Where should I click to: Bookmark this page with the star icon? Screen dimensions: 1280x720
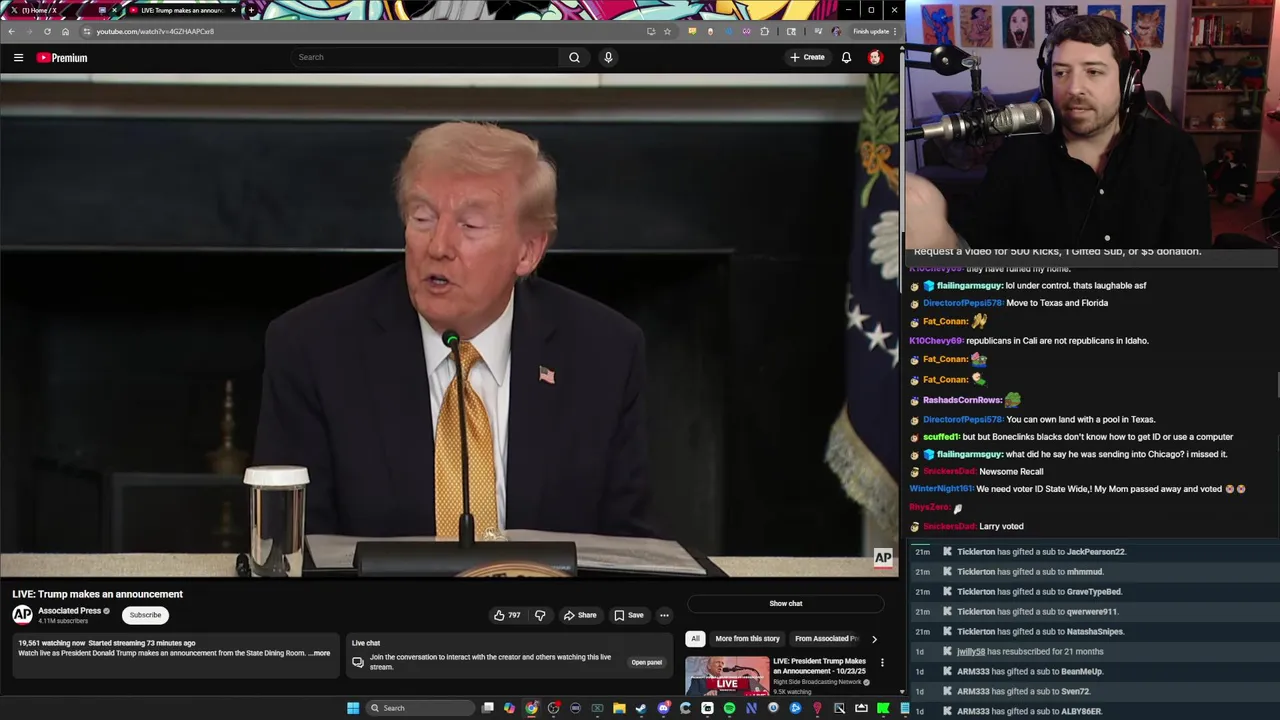(667, 31)
